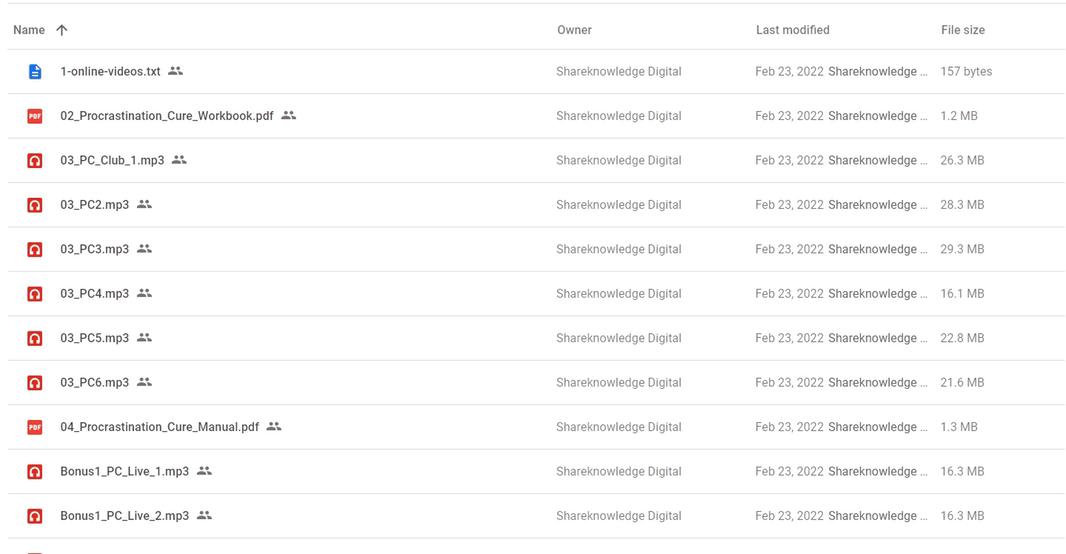Click the Last modified column header
Screen dimensions: 1066x554
tap(793, 30)
